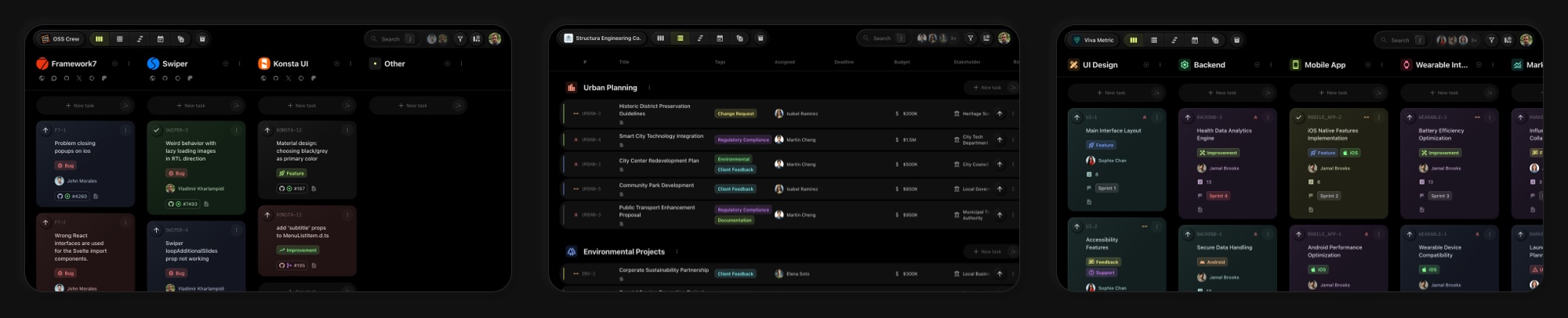Viewport: 1568px width, 318px height.
Task: Click the Search field in Viva Metric
Action: coord(1399,40)
